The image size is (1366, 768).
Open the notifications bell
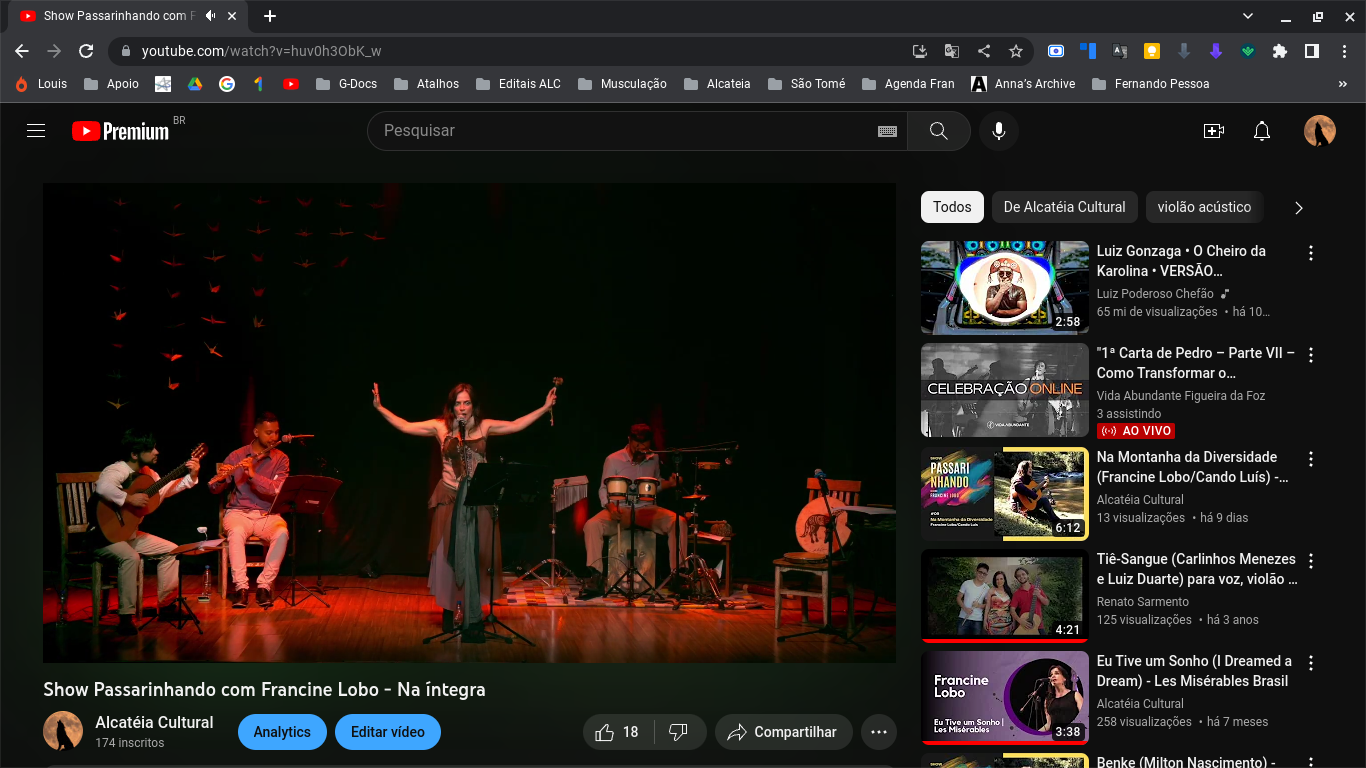tap(1262, 131)
